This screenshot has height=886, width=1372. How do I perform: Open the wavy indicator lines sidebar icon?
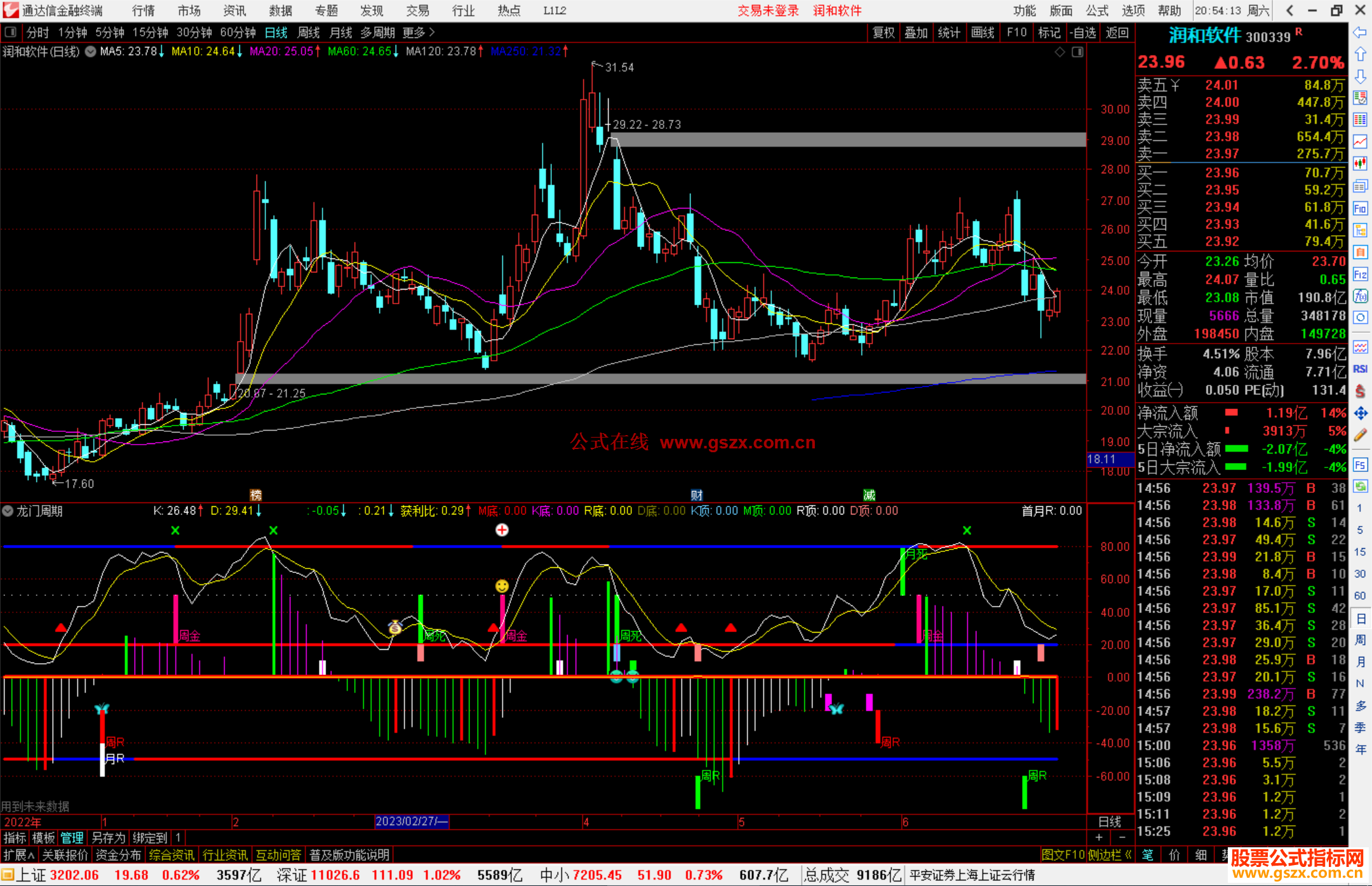point(1360,347)
